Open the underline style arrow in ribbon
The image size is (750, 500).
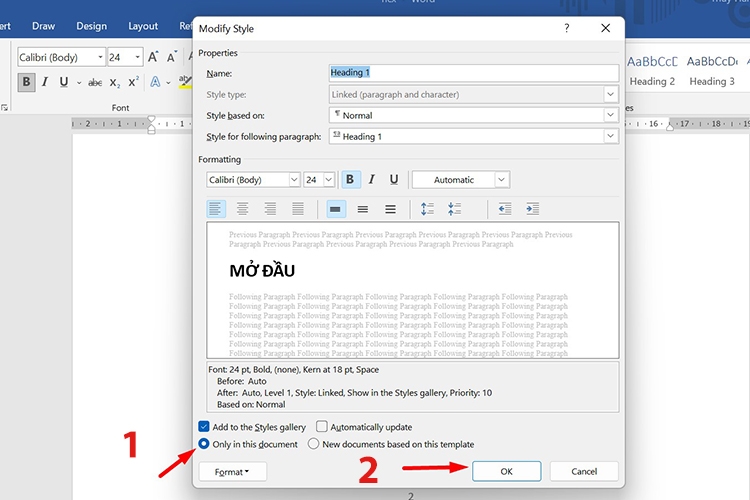[x=78, y=83]
